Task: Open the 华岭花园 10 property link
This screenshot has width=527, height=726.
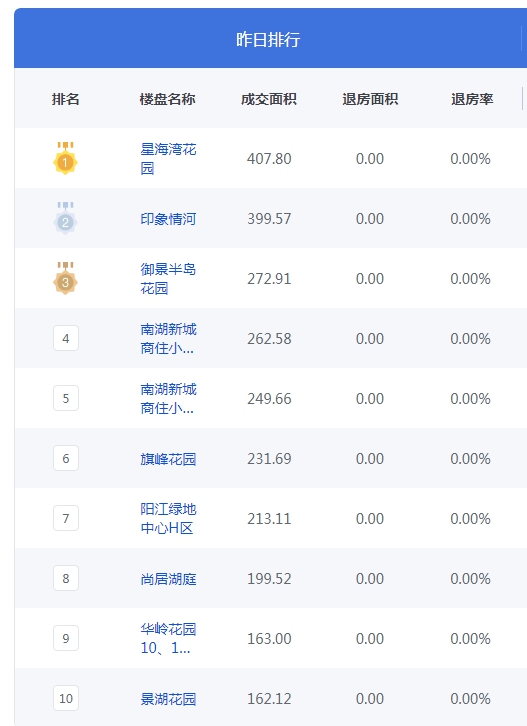Action: [168, 638]
